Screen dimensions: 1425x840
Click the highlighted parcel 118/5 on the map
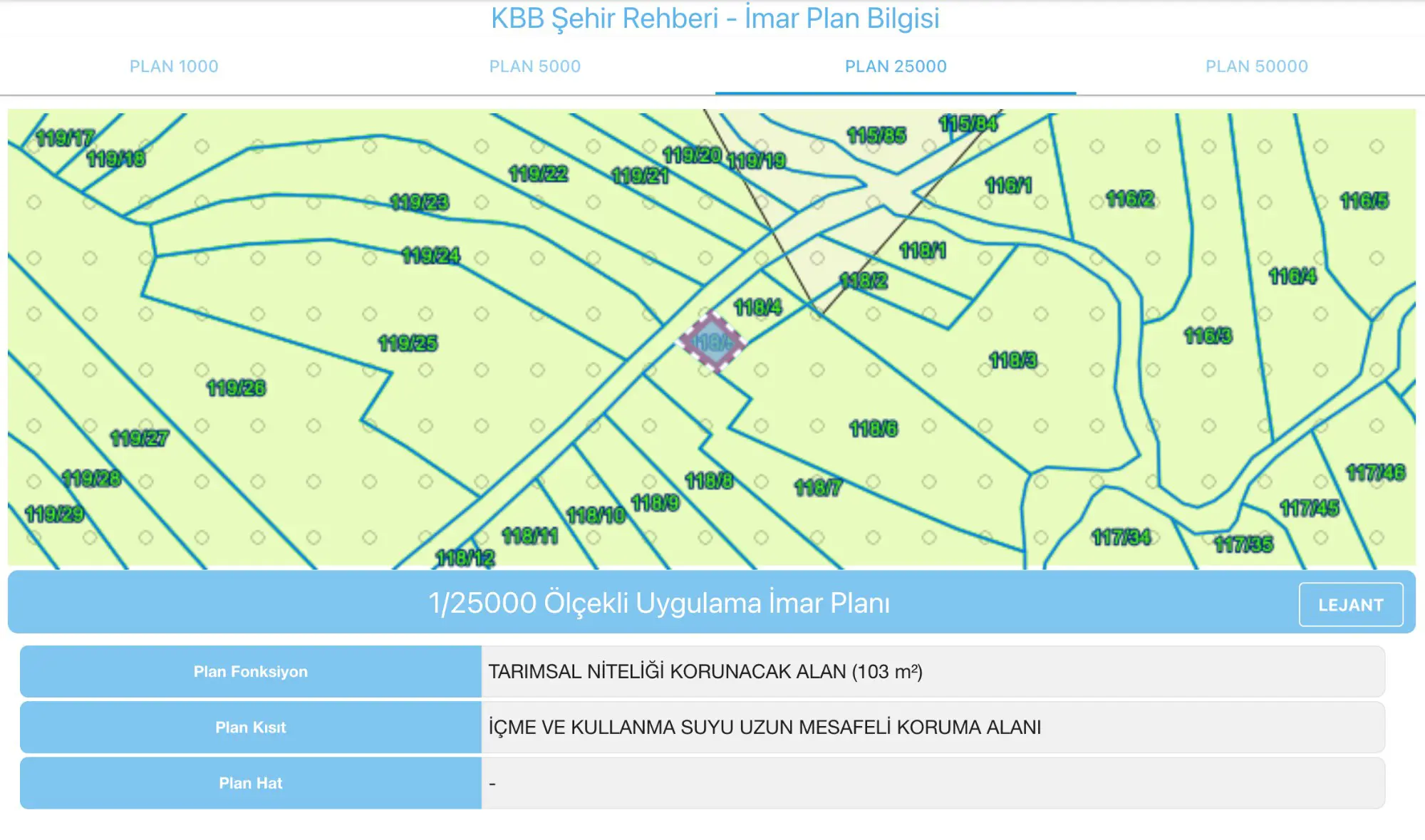[x=712, y=342]
